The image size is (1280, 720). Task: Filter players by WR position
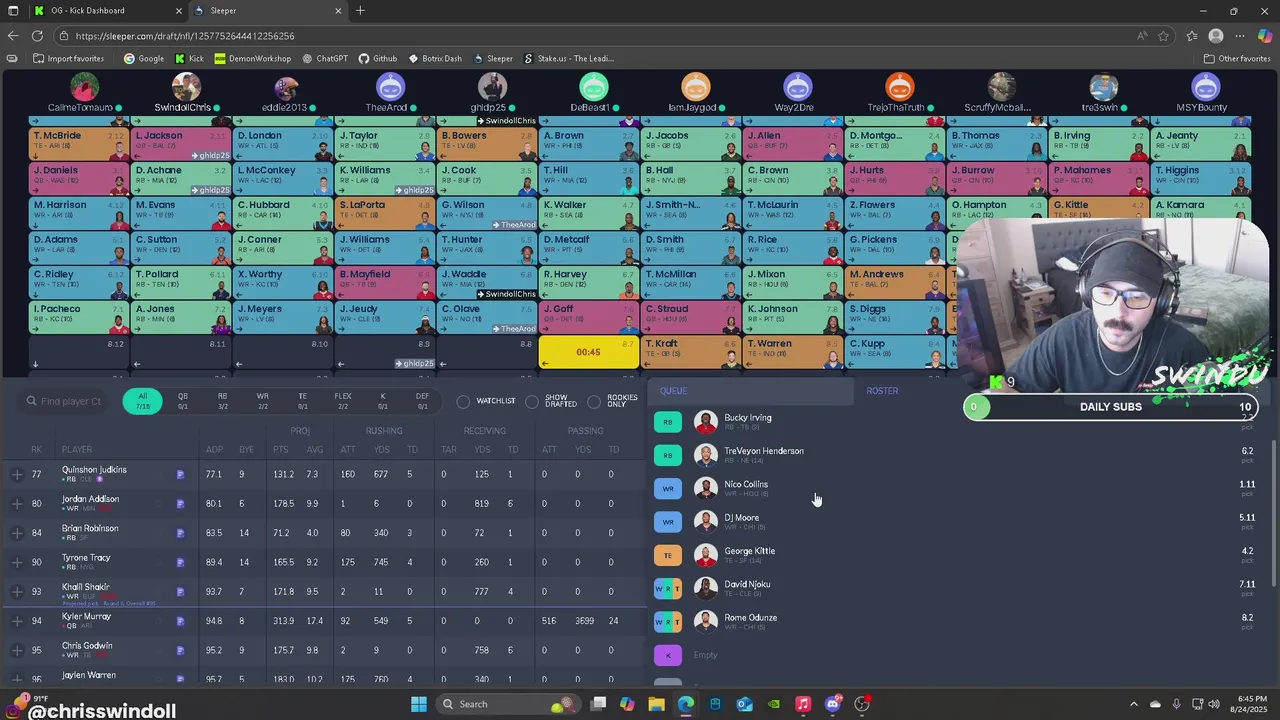pyautogui.click(x=262, y=401)
